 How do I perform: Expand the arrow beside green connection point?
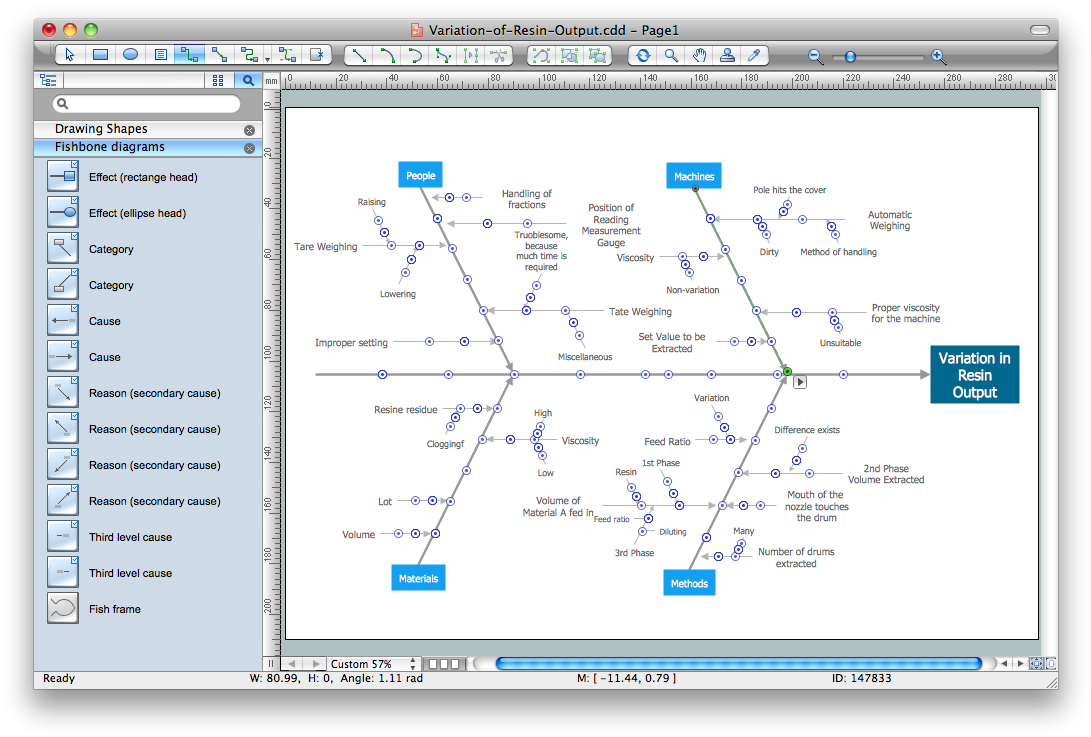(800, 381)
